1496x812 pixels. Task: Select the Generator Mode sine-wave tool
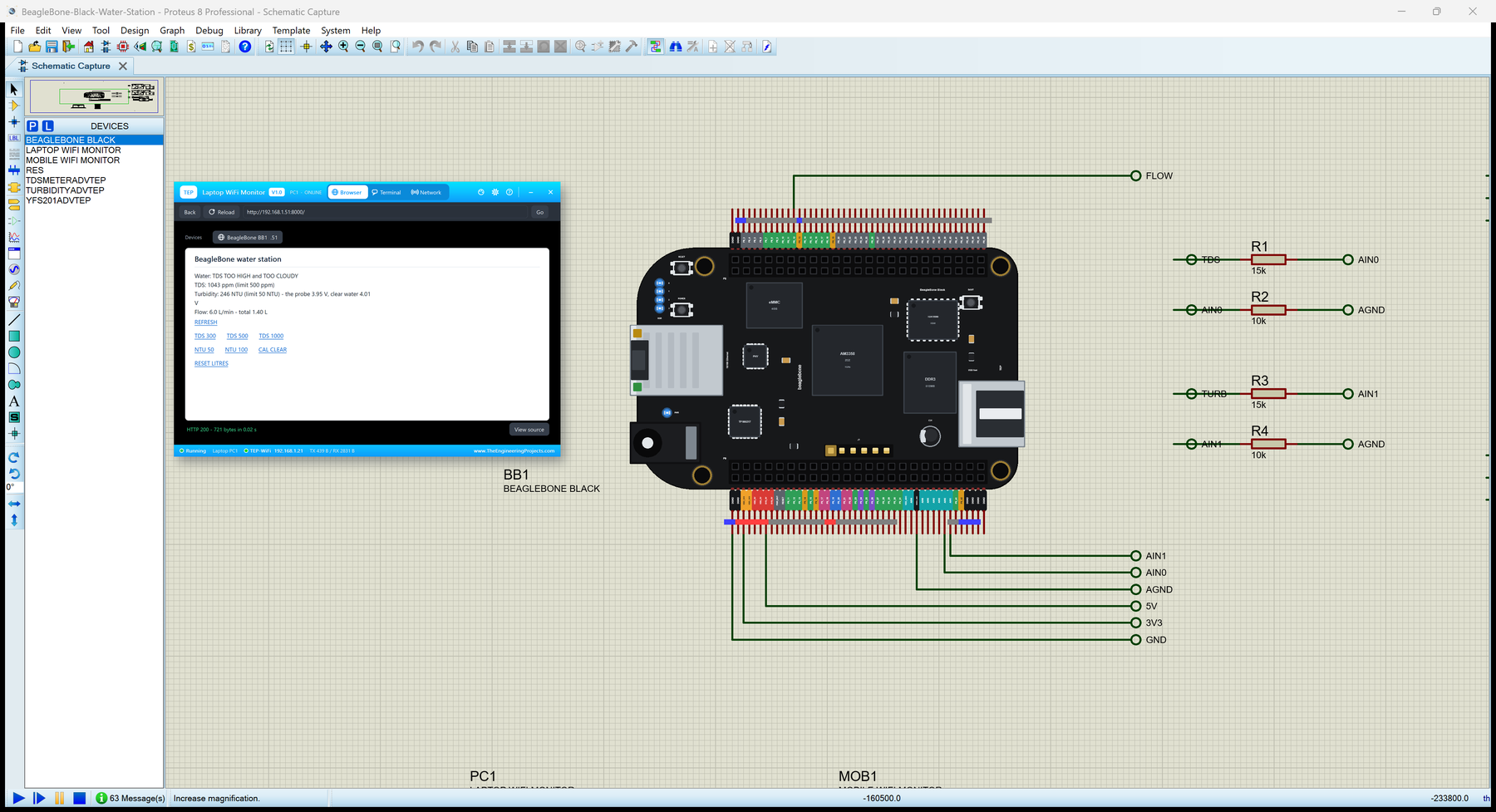coord(13,269)
